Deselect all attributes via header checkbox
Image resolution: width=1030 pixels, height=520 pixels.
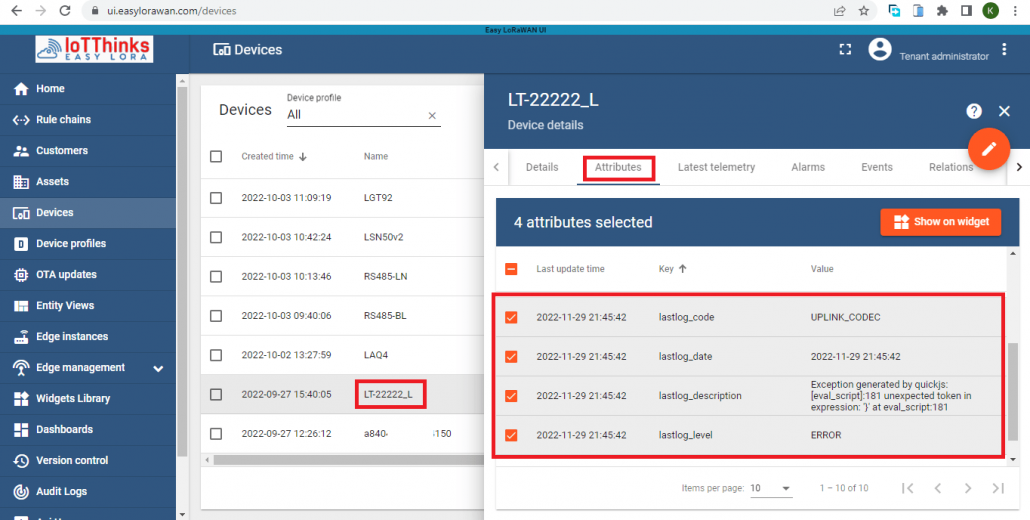point(511,269)
